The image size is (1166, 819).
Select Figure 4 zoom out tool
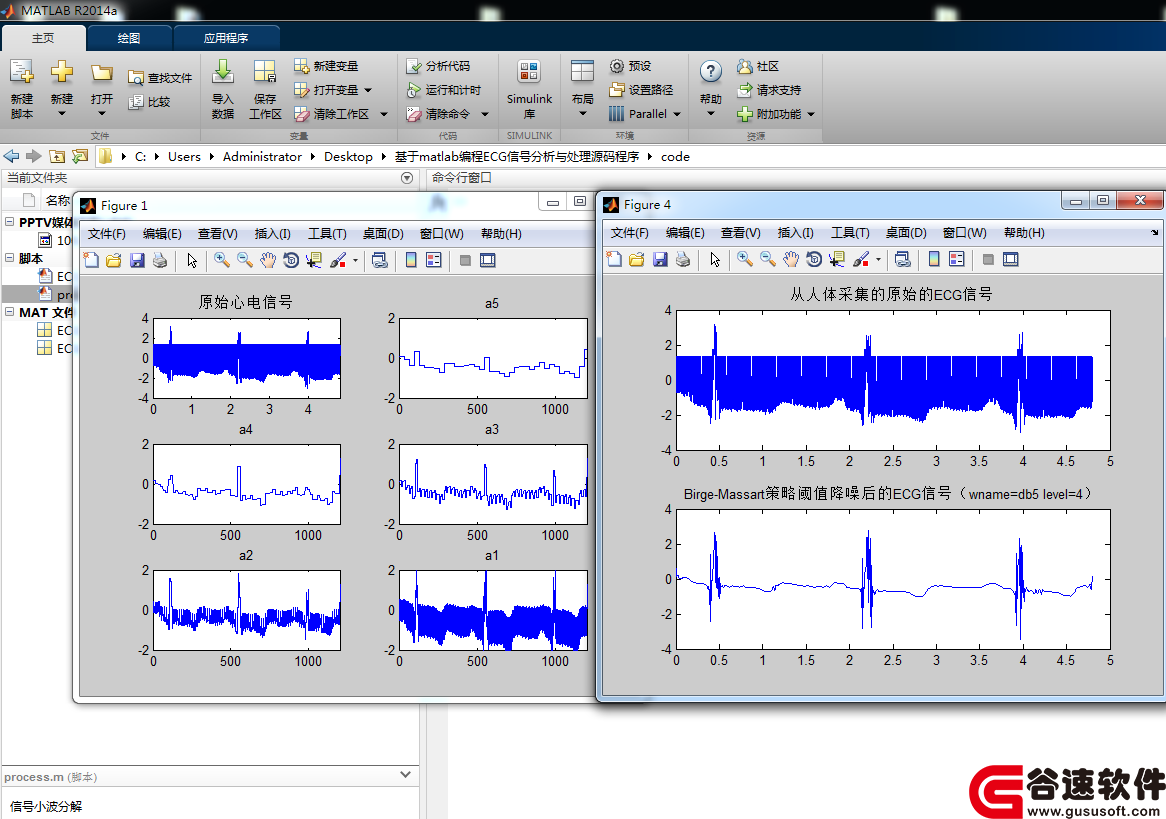tap(767, 260)
